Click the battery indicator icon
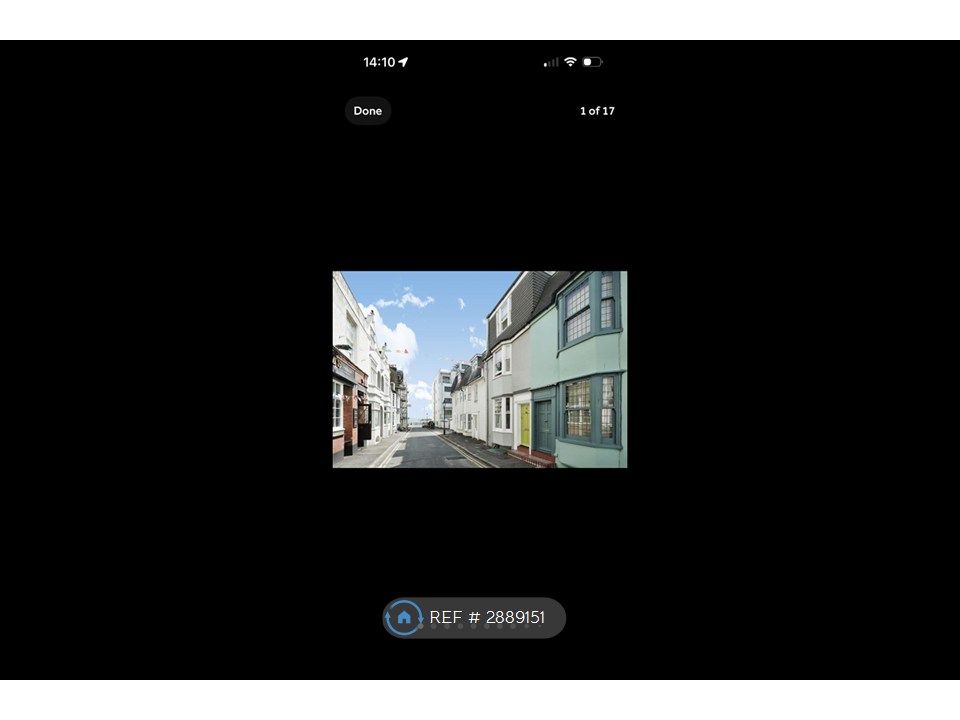The image size is (960, 720). pyautogui.click(x=592, y=62)
